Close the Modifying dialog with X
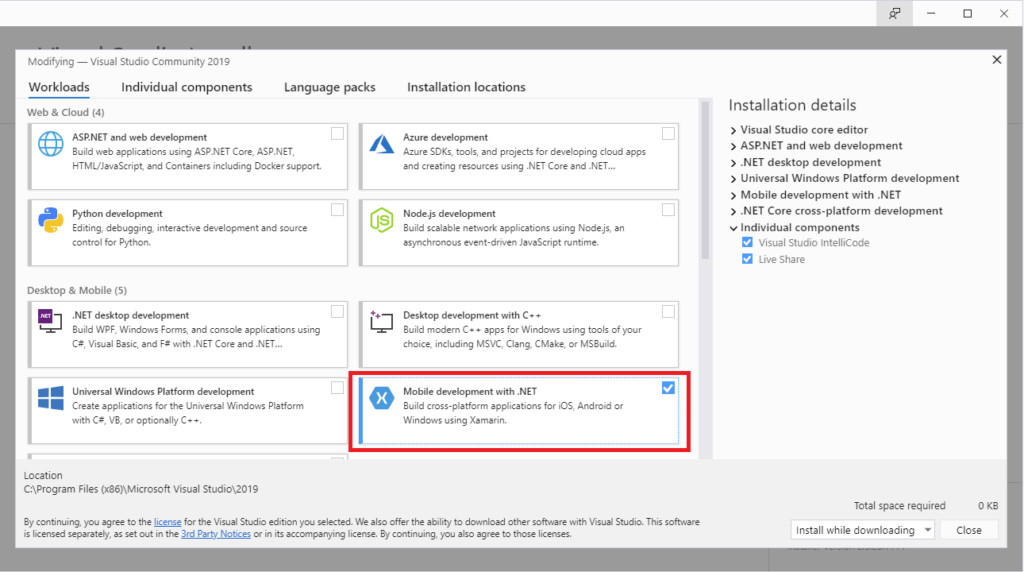 [997, 60]
